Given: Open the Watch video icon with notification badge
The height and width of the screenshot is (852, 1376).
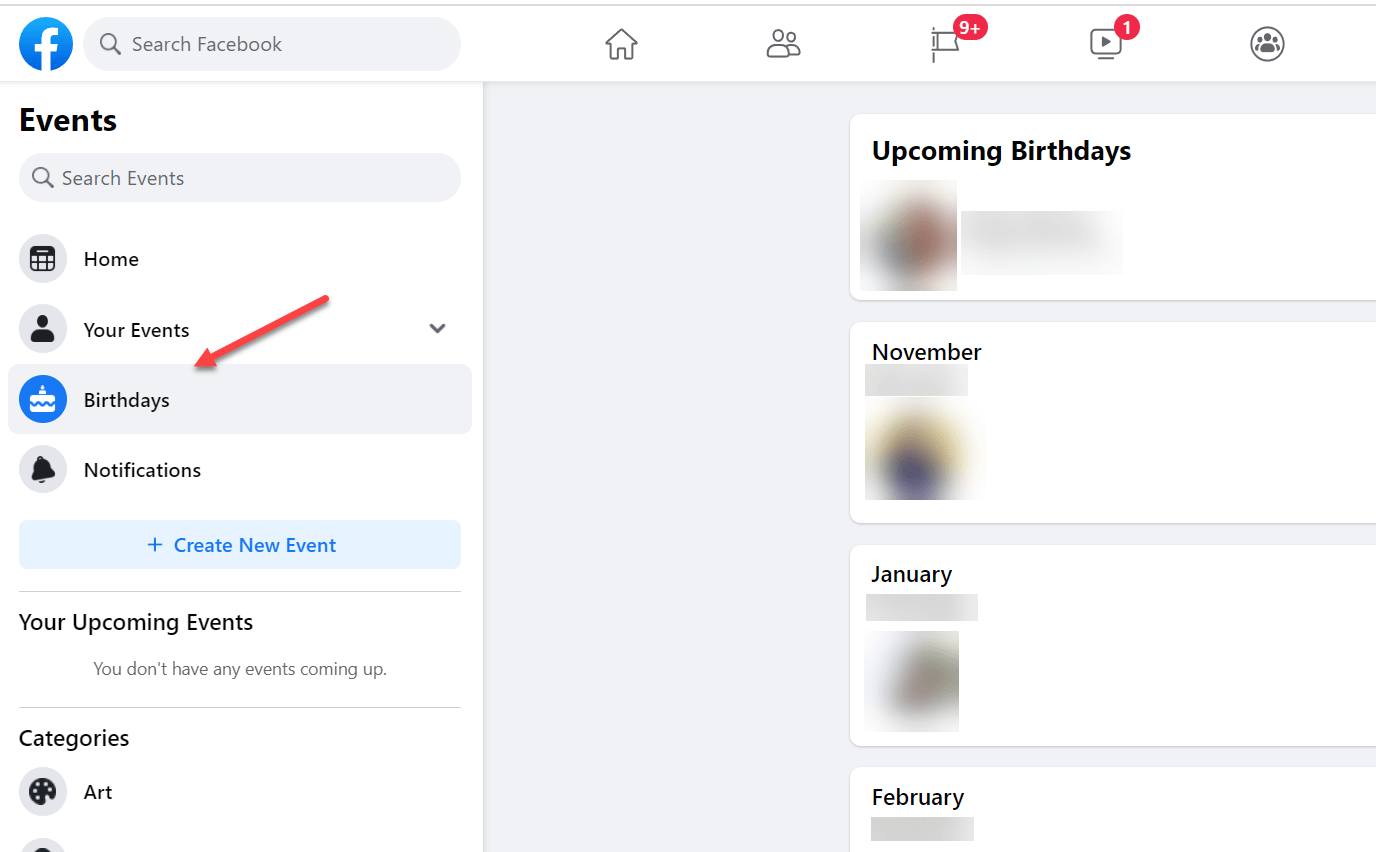Looking at the screenshot, I should [x=1106, y=44].
